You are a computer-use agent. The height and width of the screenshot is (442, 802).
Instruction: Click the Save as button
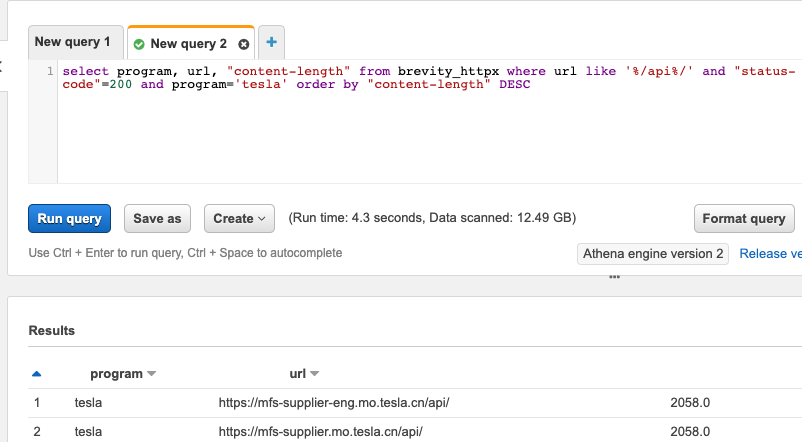157,218
